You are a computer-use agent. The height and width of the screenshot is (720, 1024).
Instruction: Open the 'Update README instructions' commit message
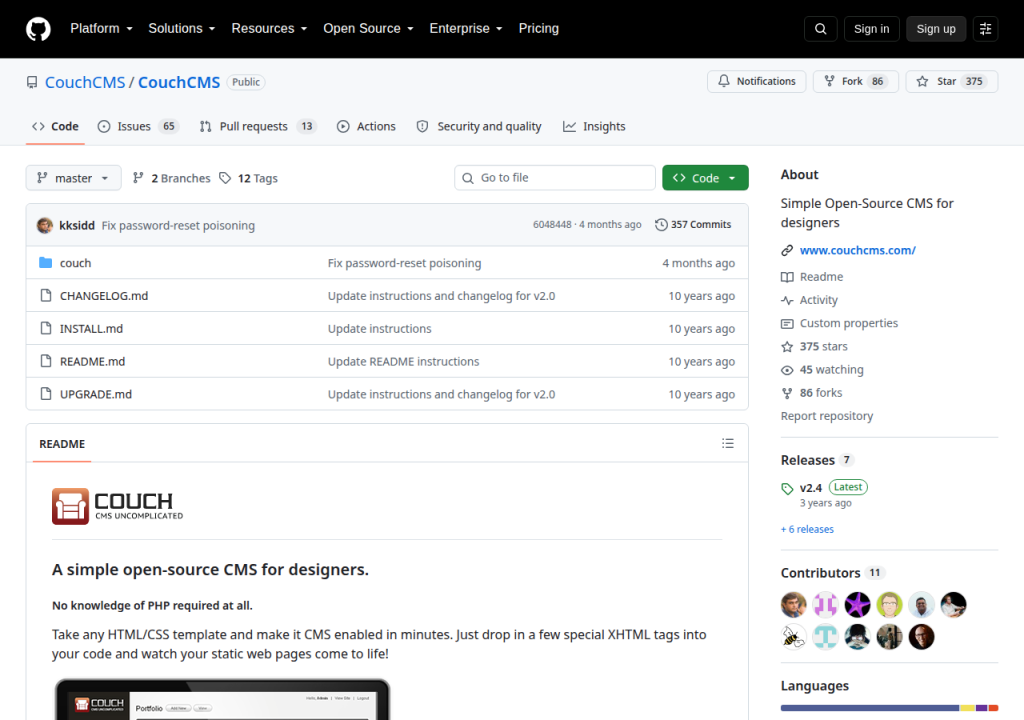coord(403,361)
